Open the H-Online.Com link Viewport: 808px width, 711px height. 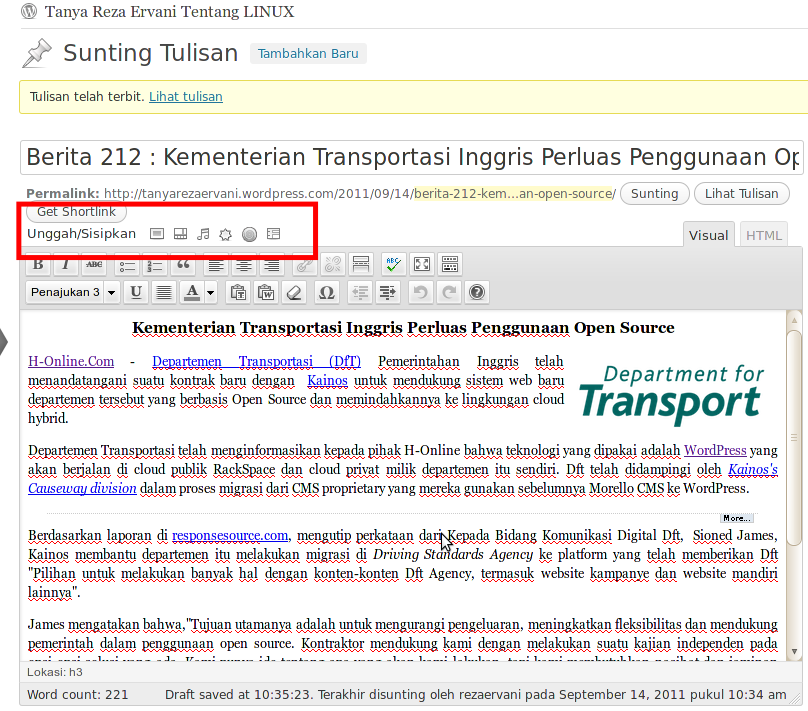(71, 361)
